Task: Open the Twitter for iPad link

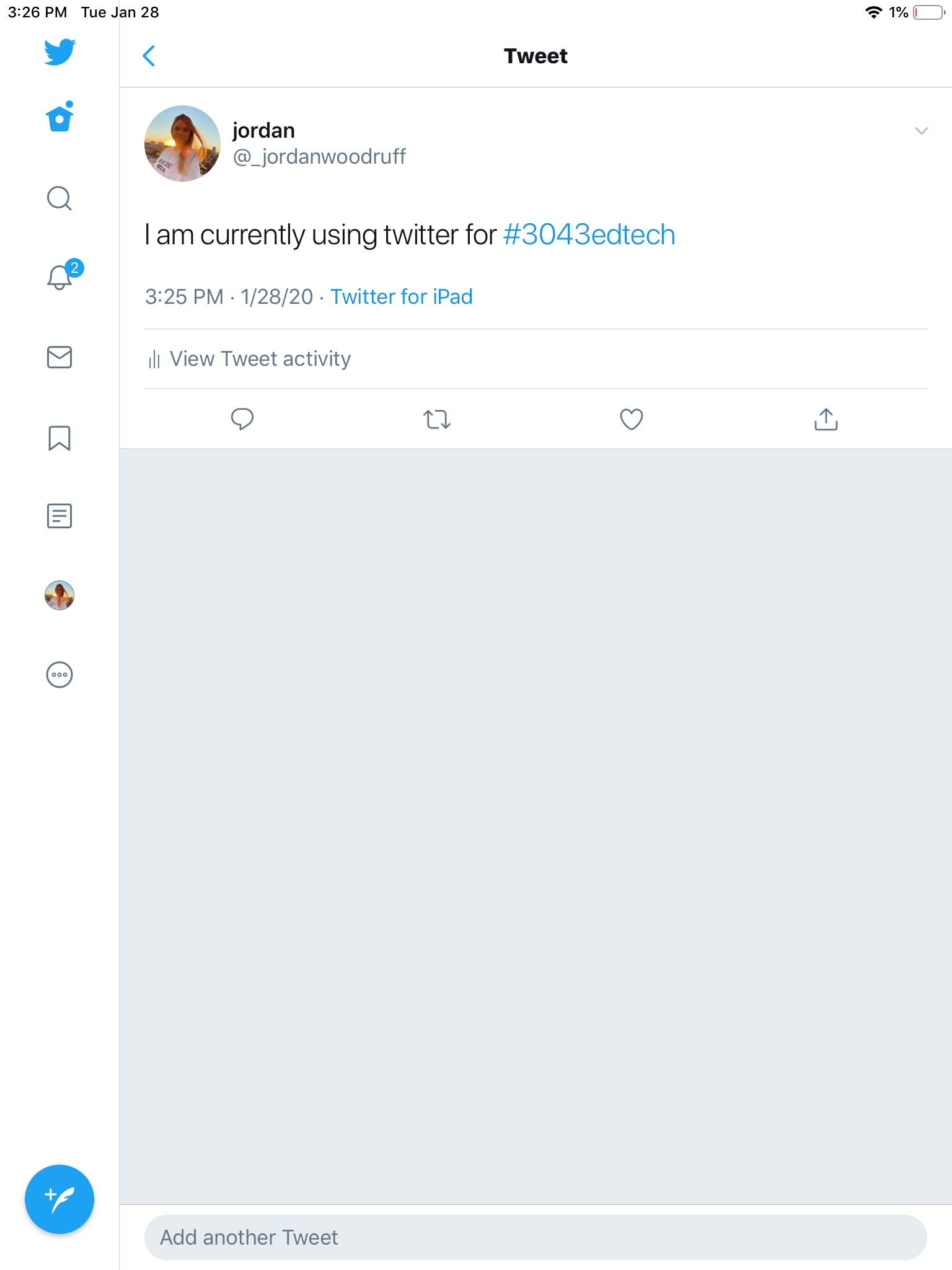Action: tap(401, 297)
